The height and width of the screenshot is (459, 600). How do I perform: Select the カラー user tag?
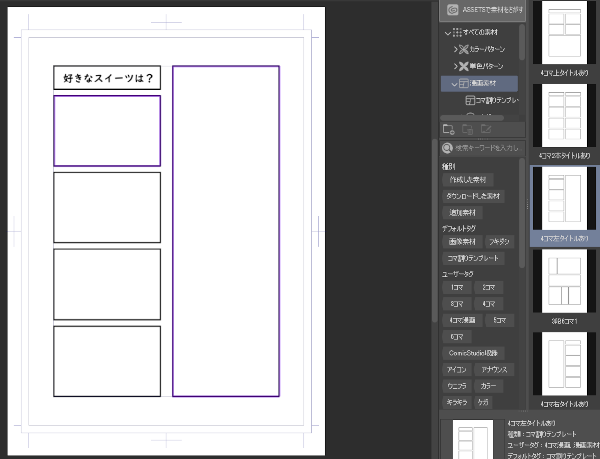coord(488,386)
